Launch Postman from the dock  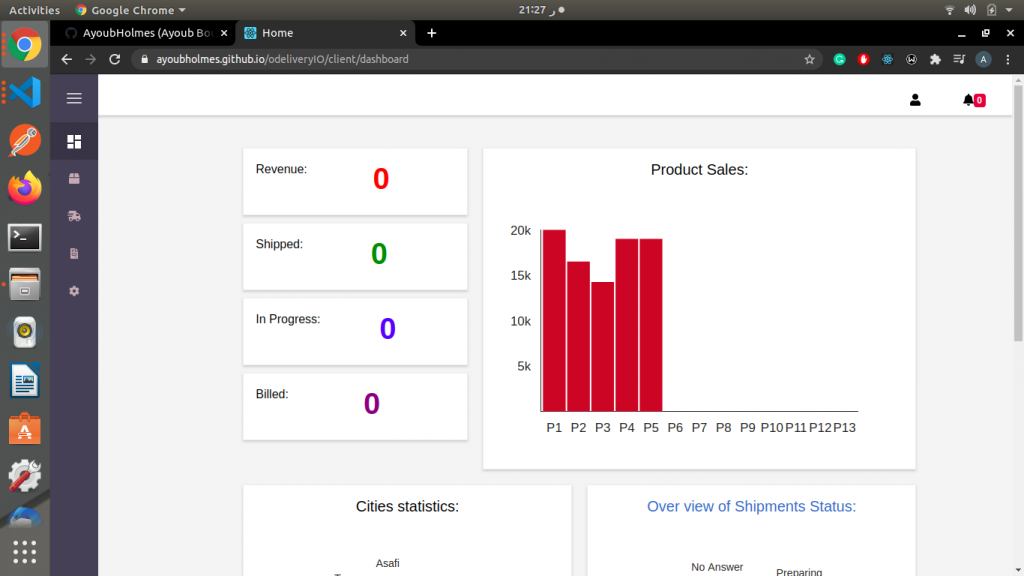coord(25,140)
